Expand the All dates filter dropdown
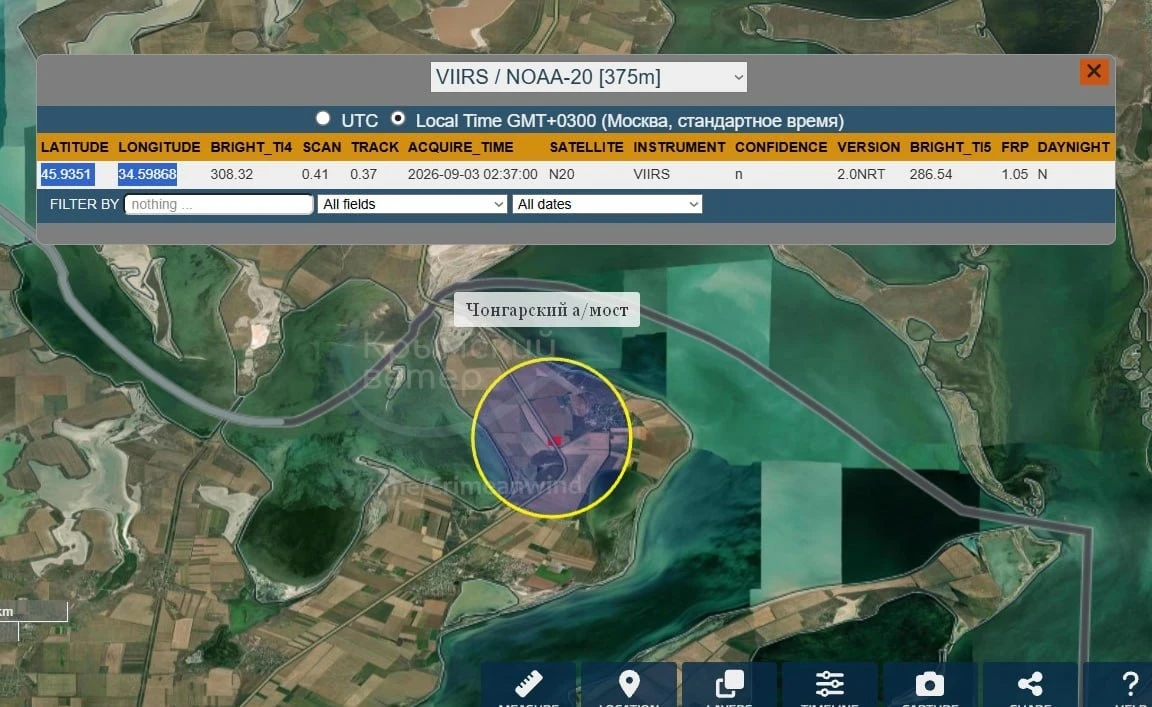The image size is (1152, 707). pyautogui.click(x=607, y=204)
